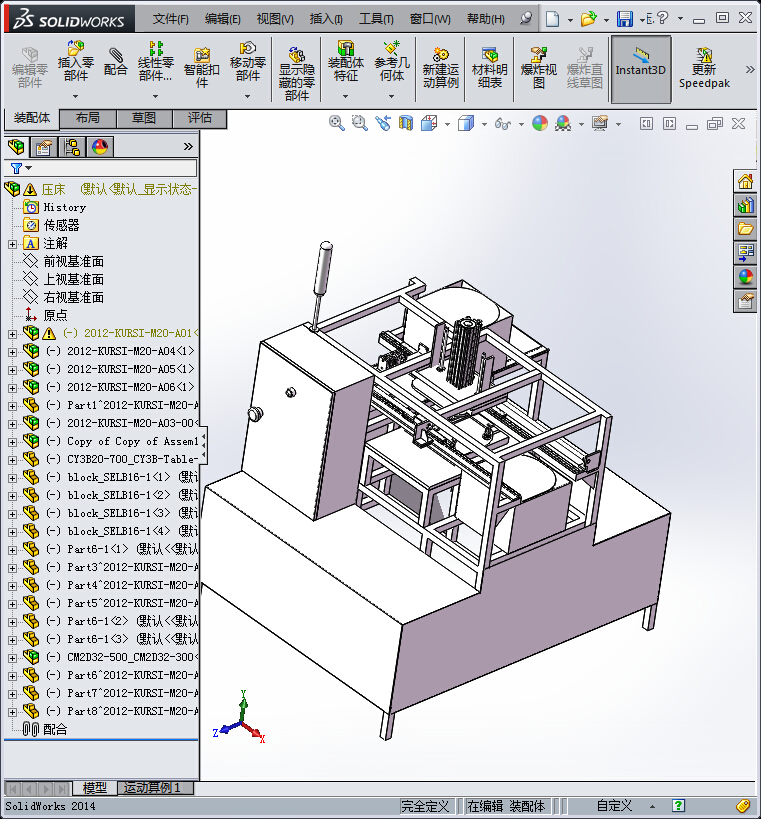Open Assembly Features (装配体特征) tool
Screen dimensions: 761x819
(x=345, y=61)
